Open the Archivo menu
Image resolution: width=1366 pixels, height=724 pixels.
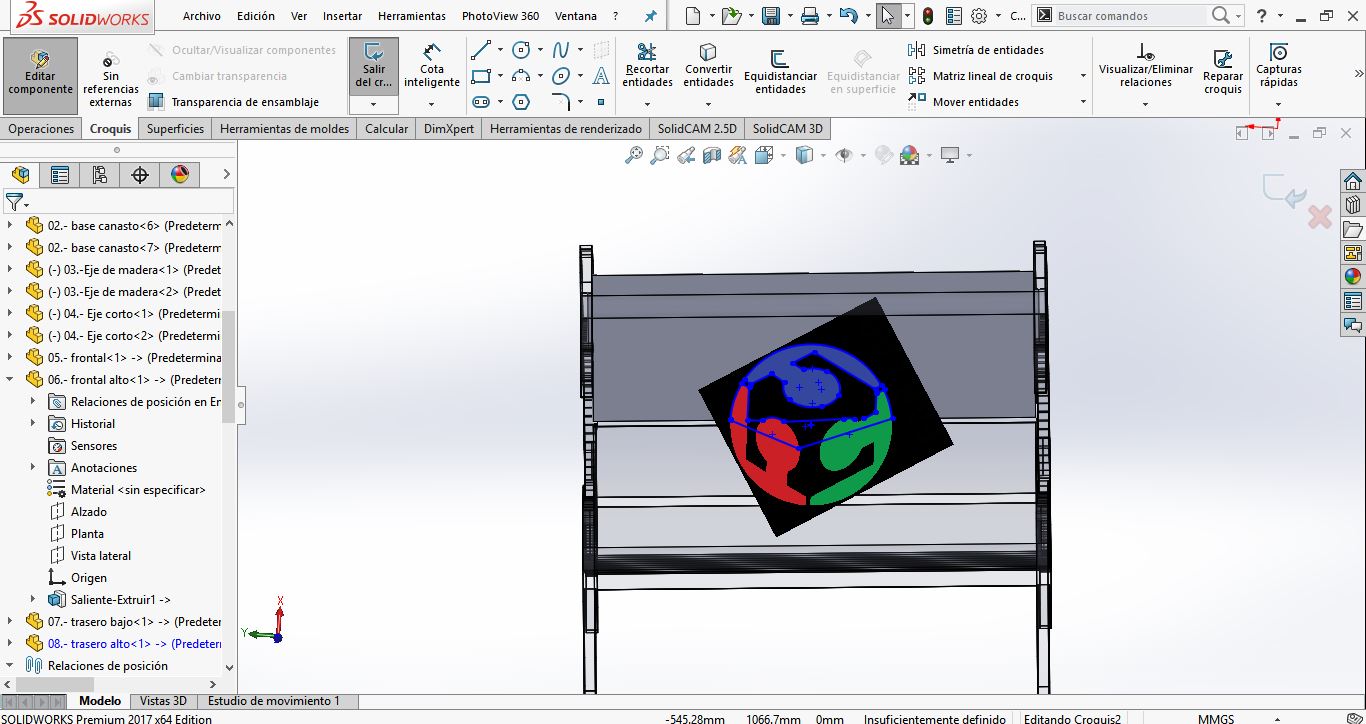tap(202, 16)
